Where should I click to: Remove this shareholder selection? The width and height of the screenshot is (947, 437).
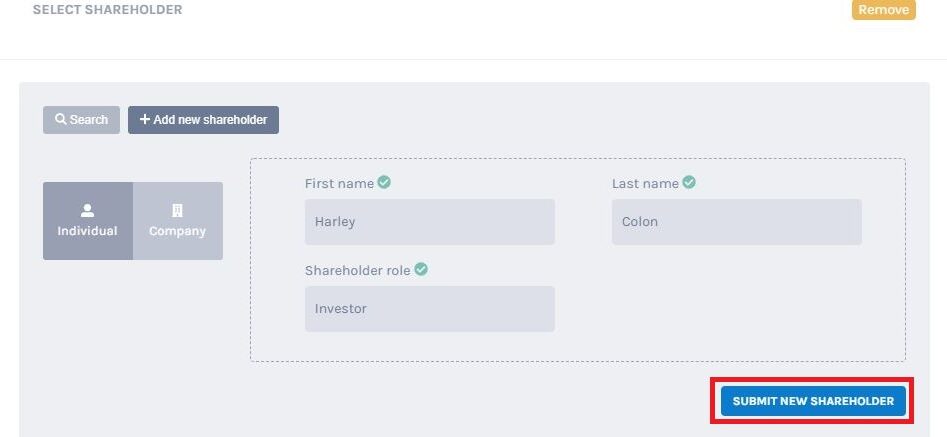(x=884, y=10)
